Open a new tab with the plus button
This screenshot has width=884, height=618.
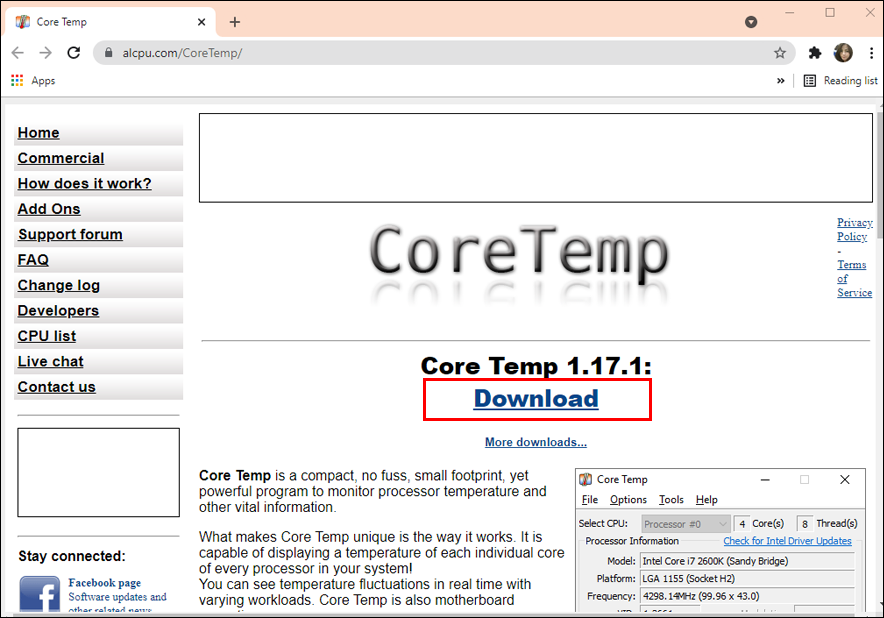235,22
